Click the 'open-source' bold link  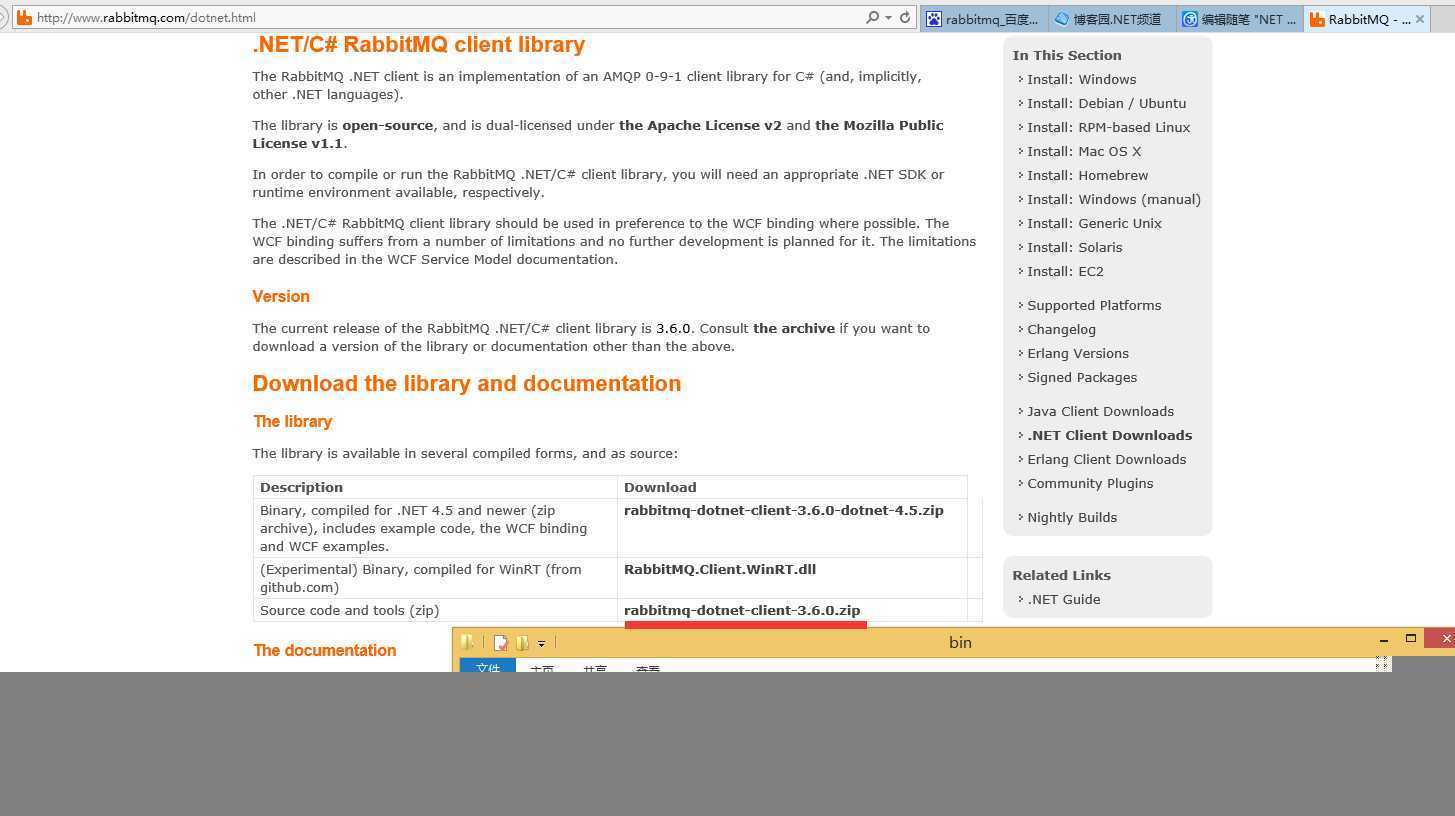click(387, 125)
